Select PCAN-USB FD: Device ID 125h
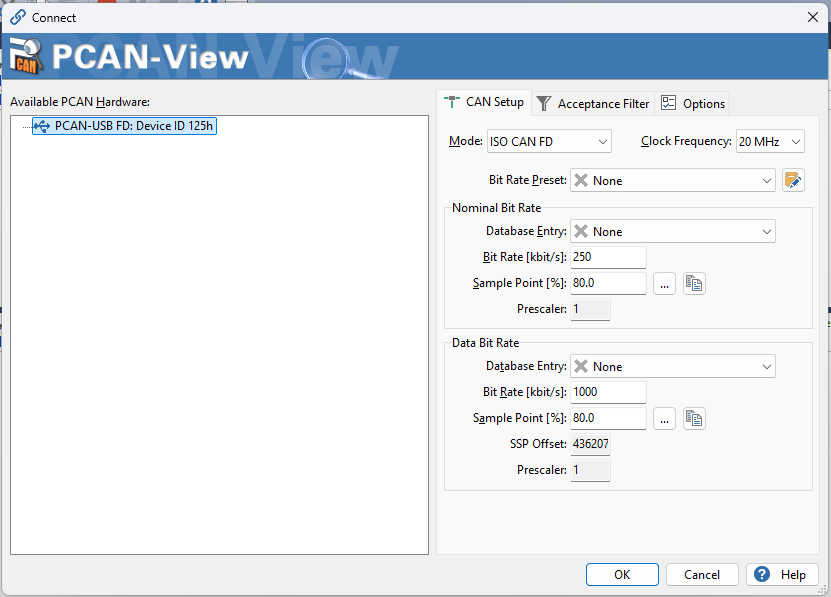831x597 pixels. point(125,126)
